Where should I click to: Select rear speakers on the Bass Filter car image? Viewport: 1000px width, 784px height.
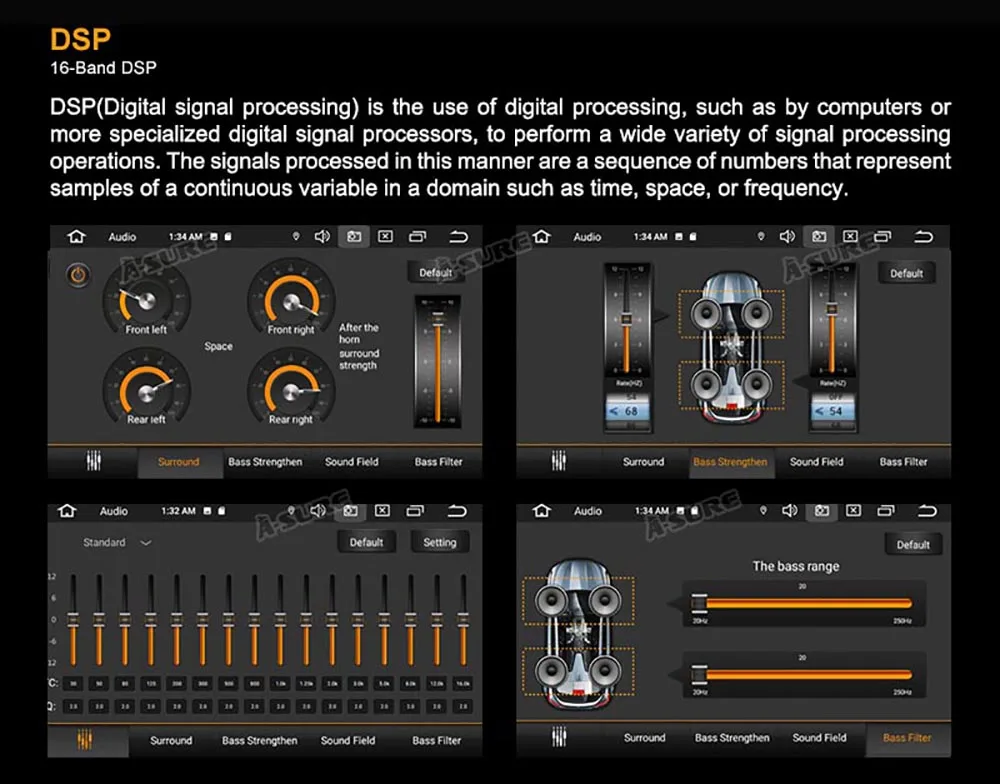coord(578,671)
